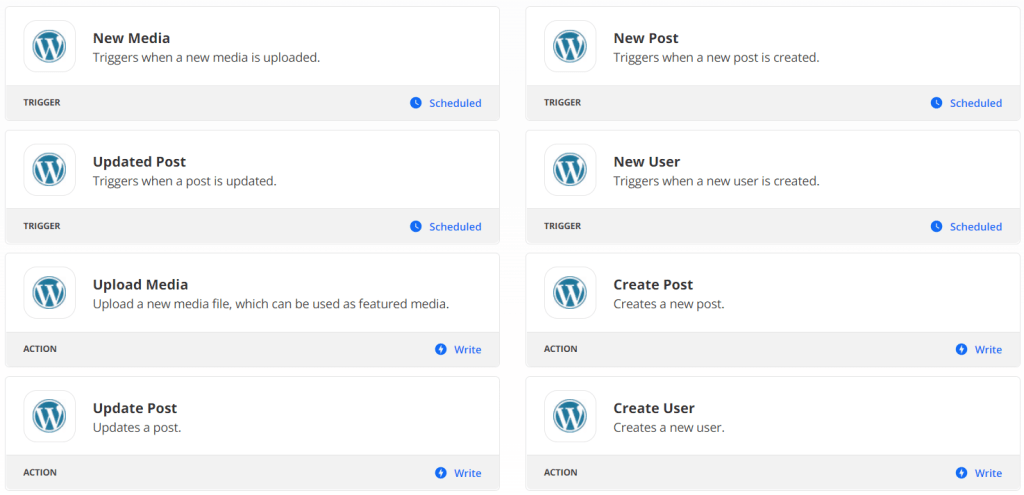Click ACTION label on Upload Media card
This screenshot has width=1024, height=495.
click(x=40, y=349)
